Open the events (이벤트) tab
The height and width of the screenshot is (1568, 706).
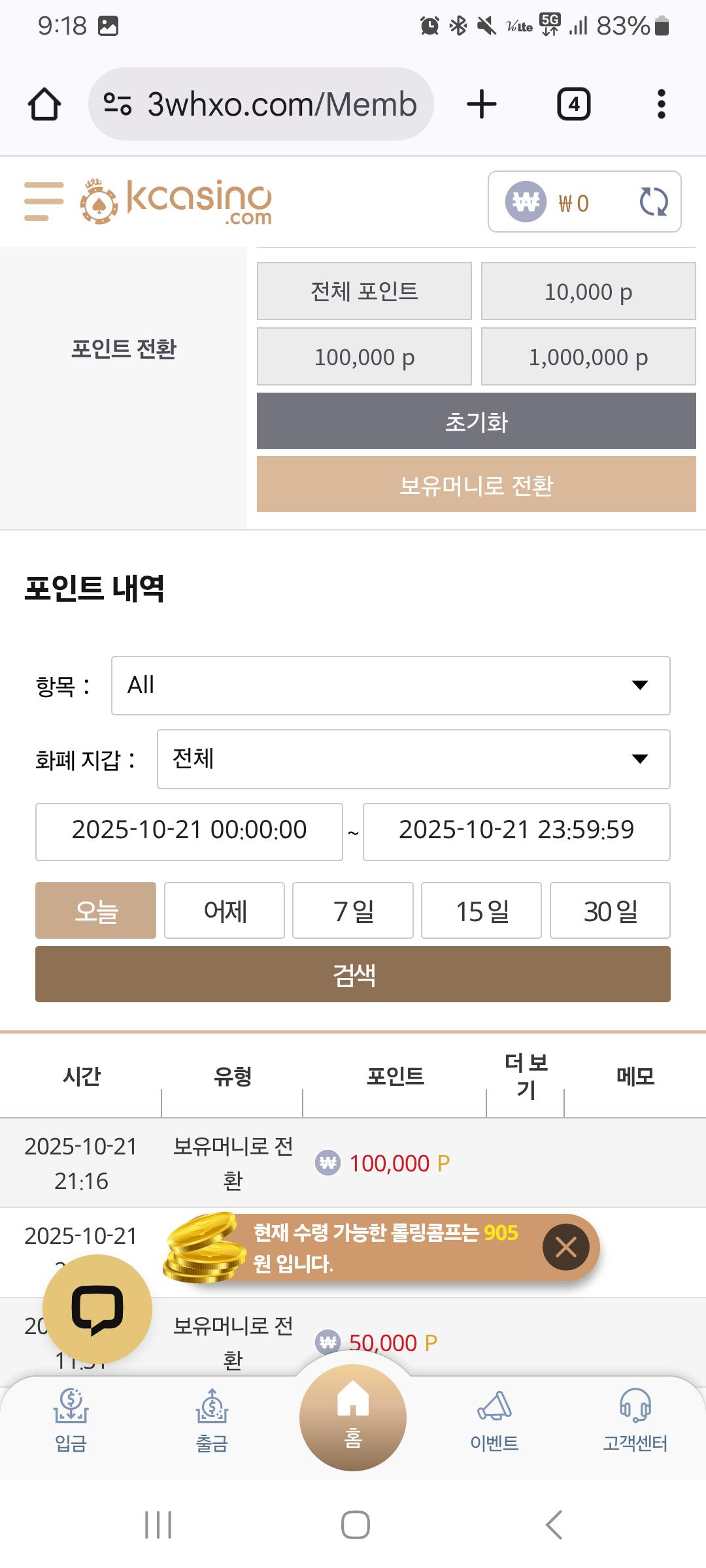click(494, 1421)
